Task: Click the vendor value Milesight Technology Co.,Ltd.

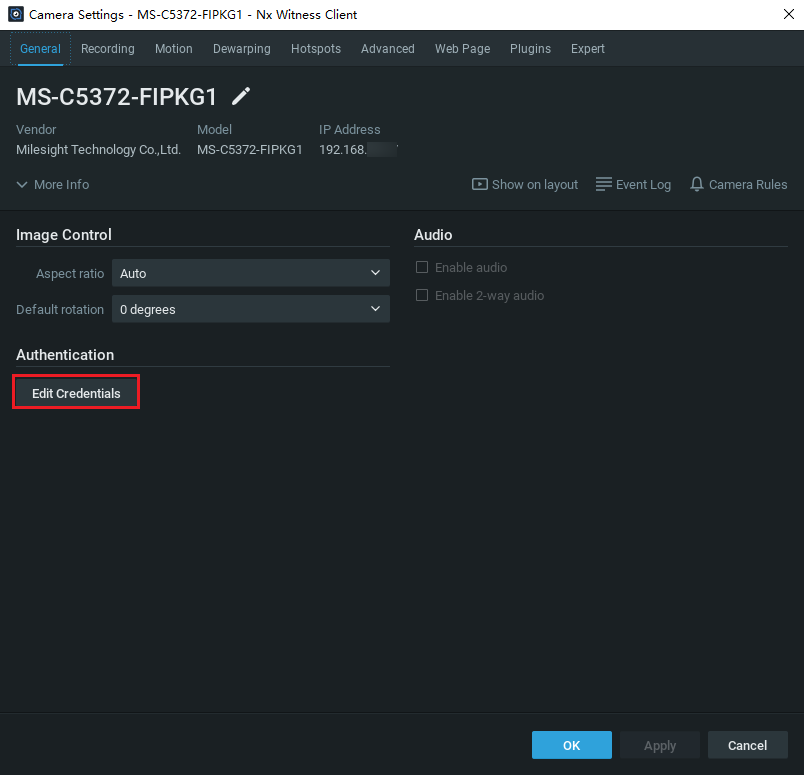Action: click(98, 150)
